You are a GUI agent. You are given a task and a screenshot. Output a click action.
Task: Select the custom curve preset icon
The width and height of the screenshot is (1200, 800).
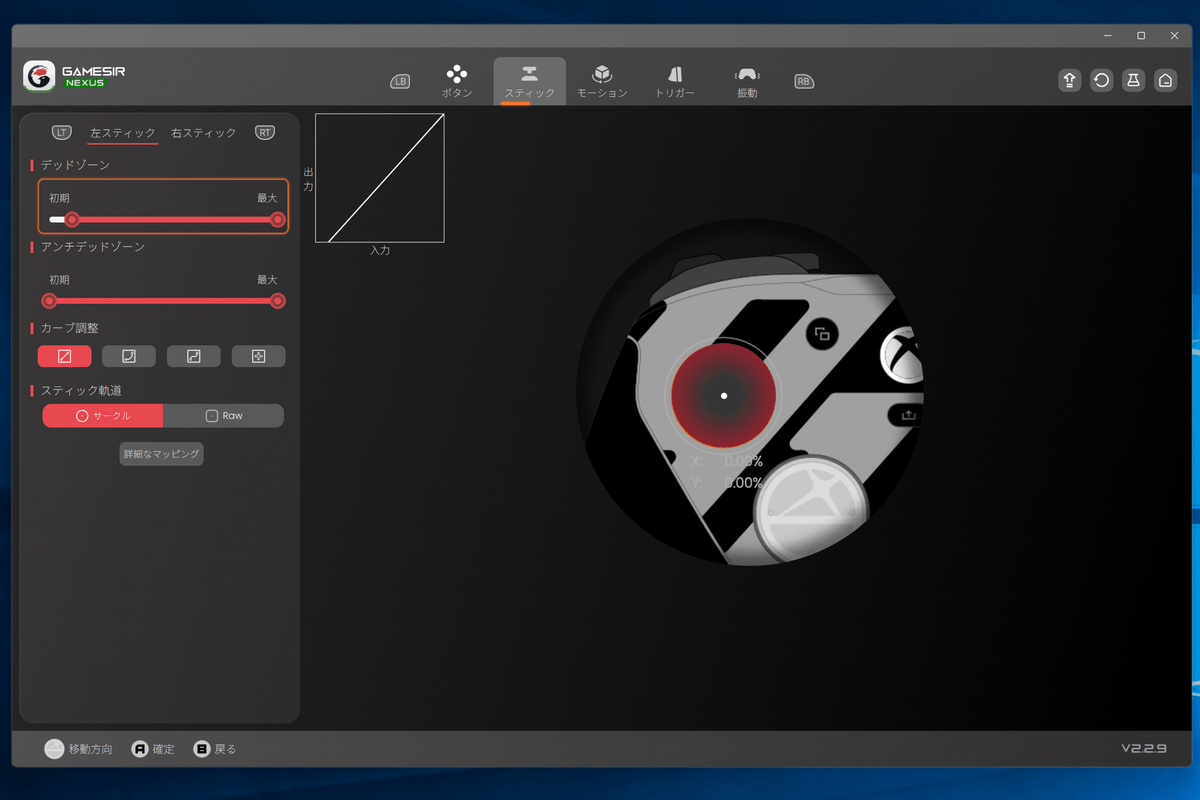[x=258, y=356]
